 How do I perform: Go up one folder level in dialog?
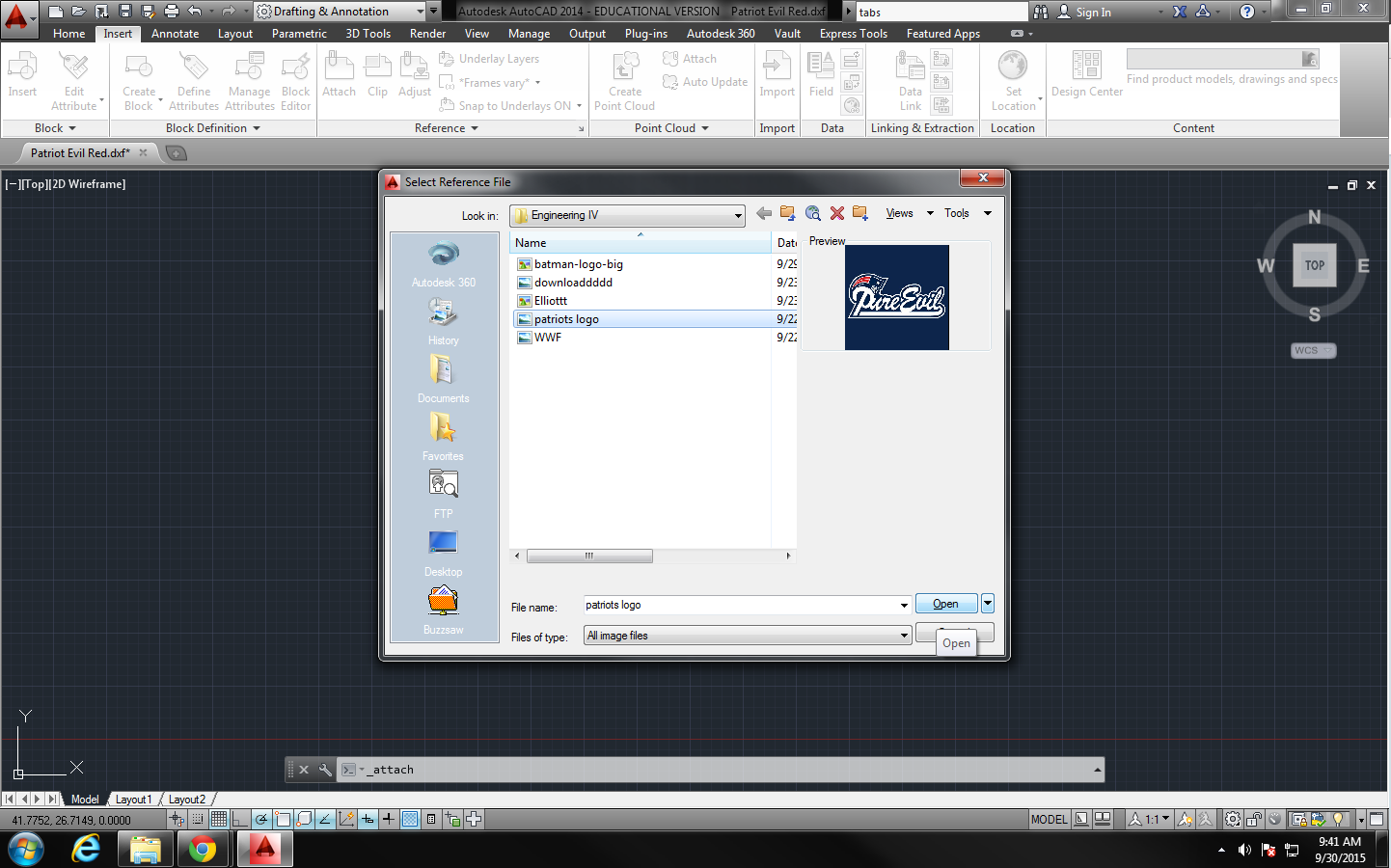tap(788, 213)
